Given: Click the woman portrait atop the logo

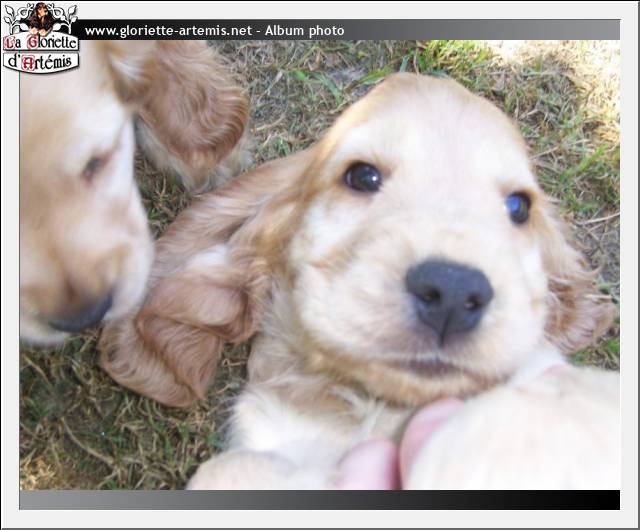Looking at the screenshot, I should coord(41,17).
